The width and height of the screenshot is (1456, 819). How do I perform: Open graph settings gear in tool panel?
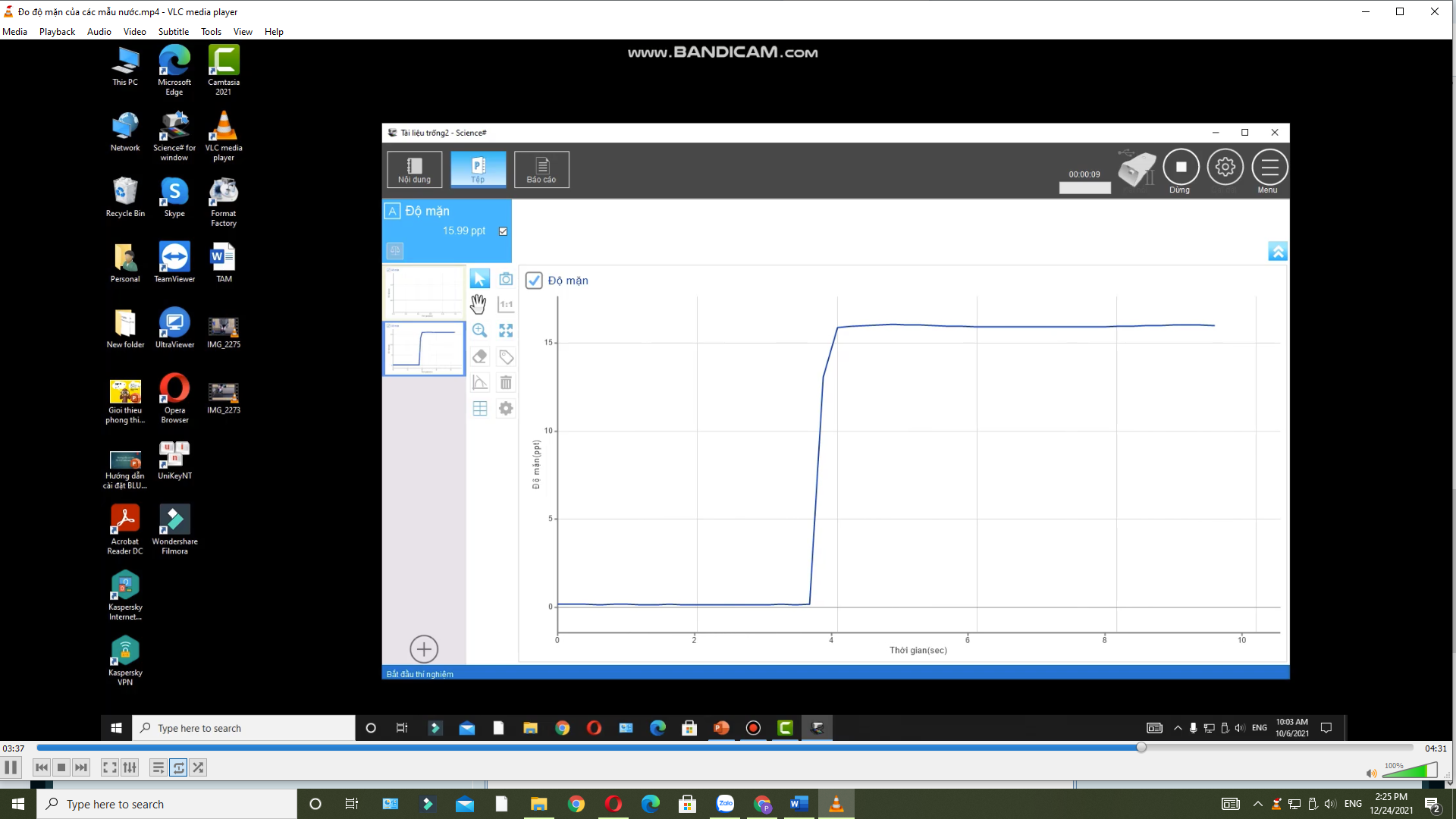point(506,409)
